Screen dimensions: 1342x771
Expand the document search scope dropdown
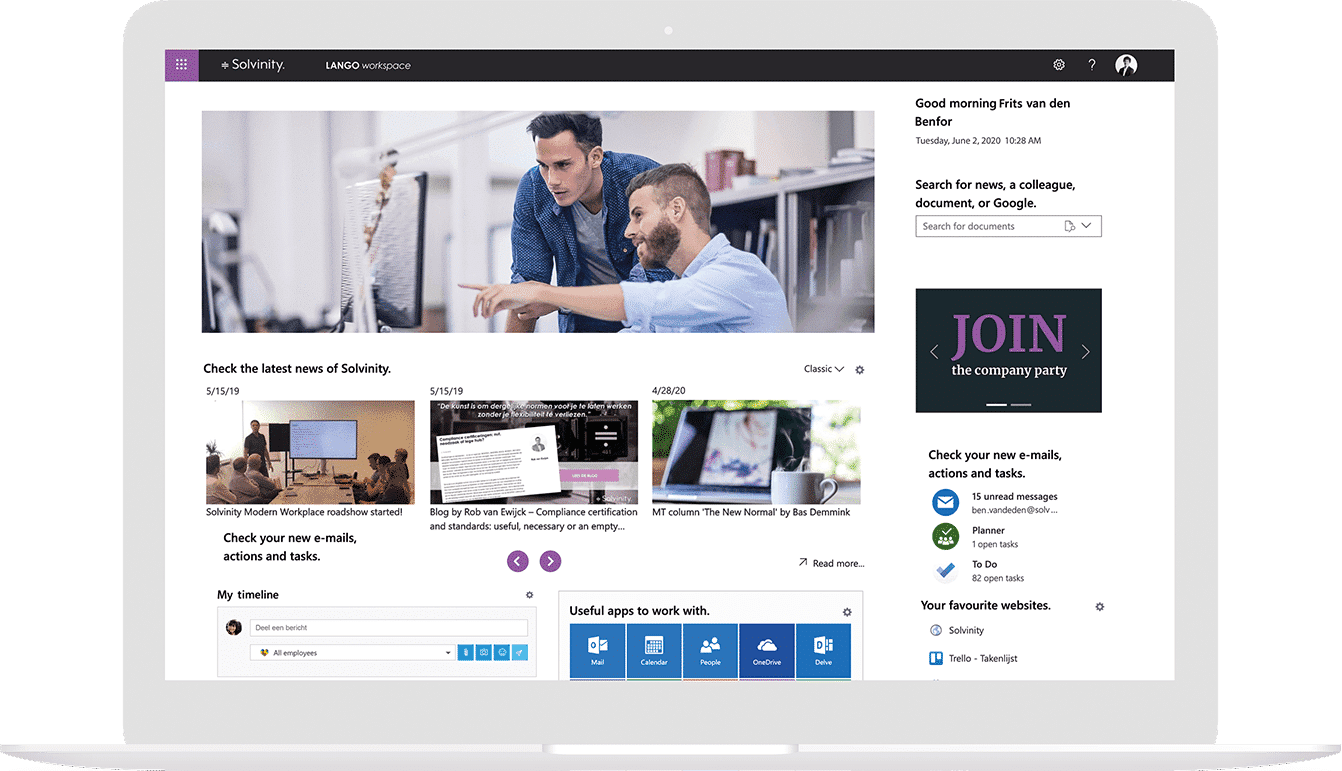point(1085,225)
